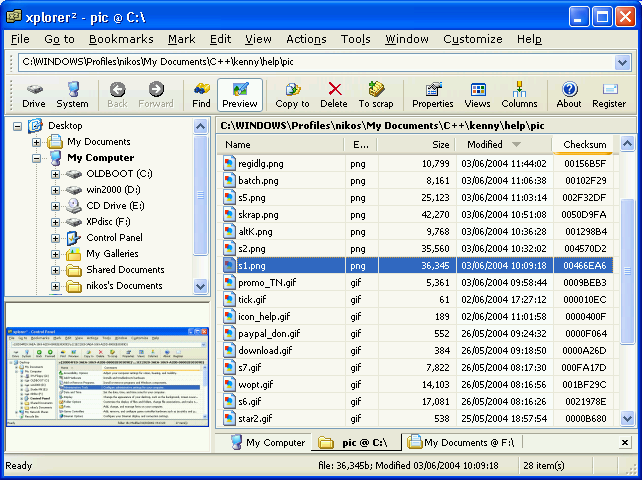Sort by the Checksum column header
This screenshot has width=642, height=480.
click(x=583, y=145)
